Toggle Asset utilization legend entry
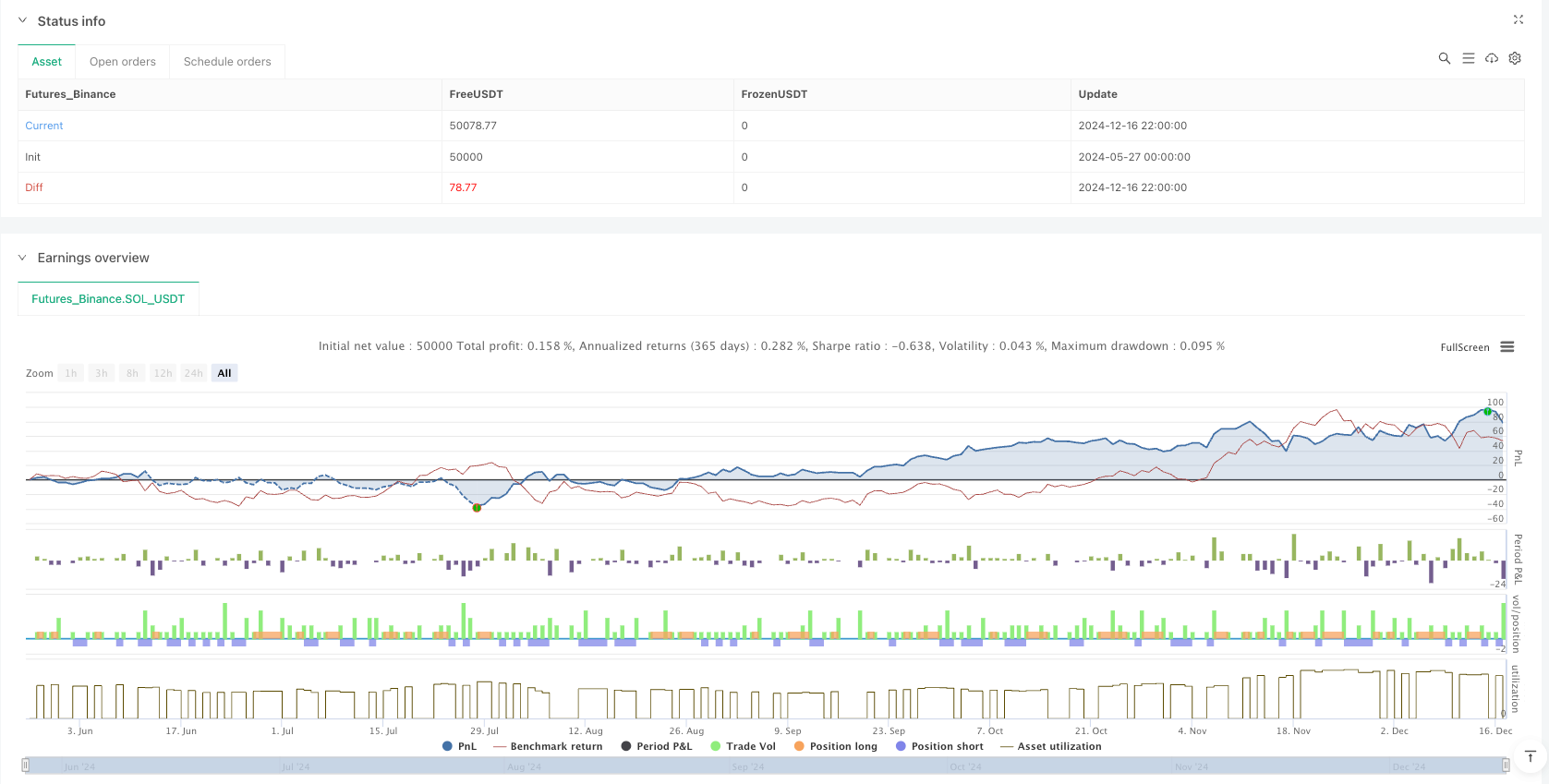The image size is (1549, 784). 1050,746
